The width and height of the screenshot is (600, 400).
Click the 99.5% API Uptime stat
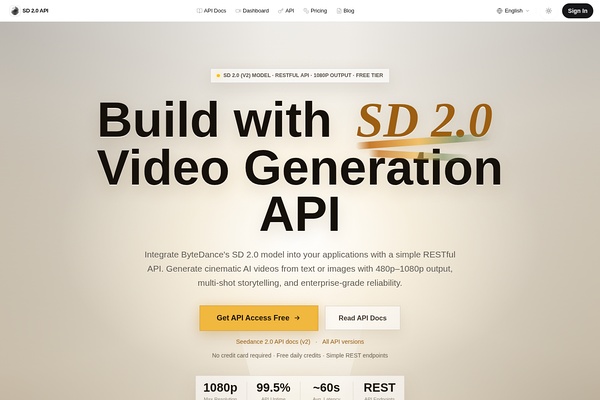point(273,390)
